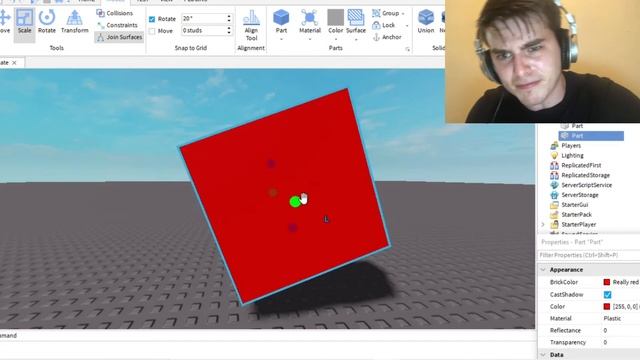
Task: Select StarterGui in Explorer
Action: coord(575,204)
